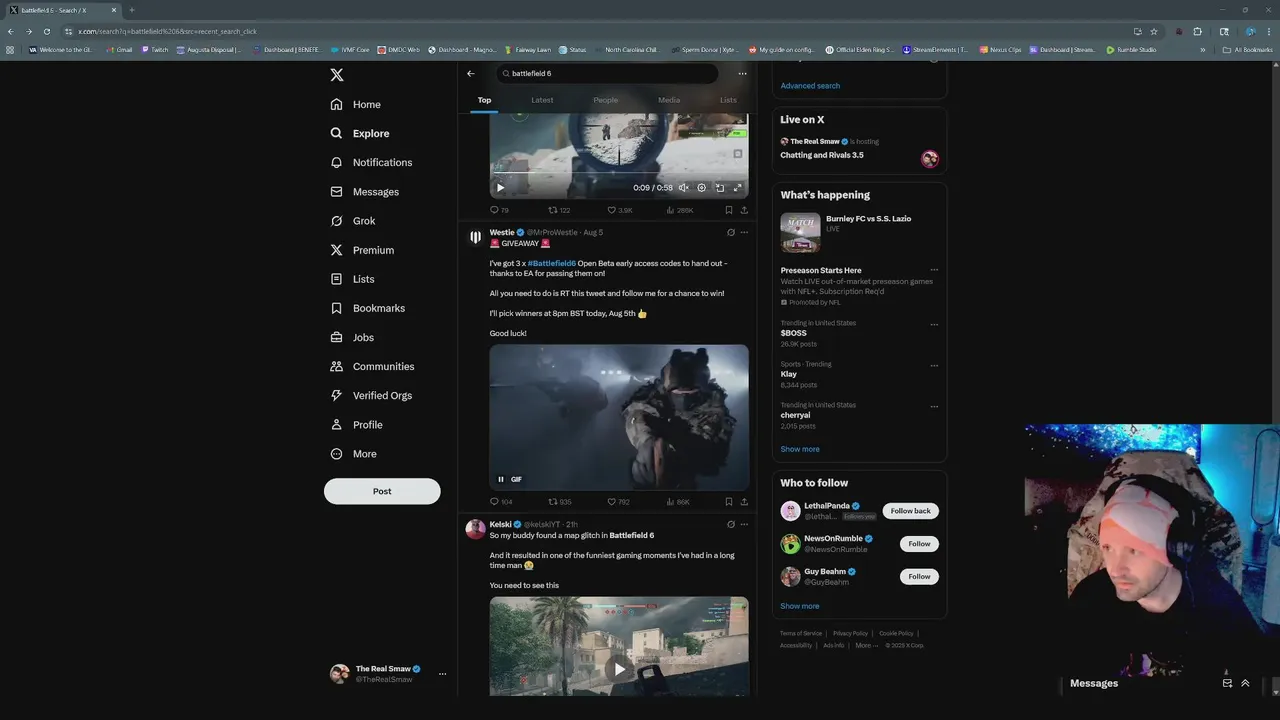
Task: Open Home from the sidebar
Action: [356, 104]
